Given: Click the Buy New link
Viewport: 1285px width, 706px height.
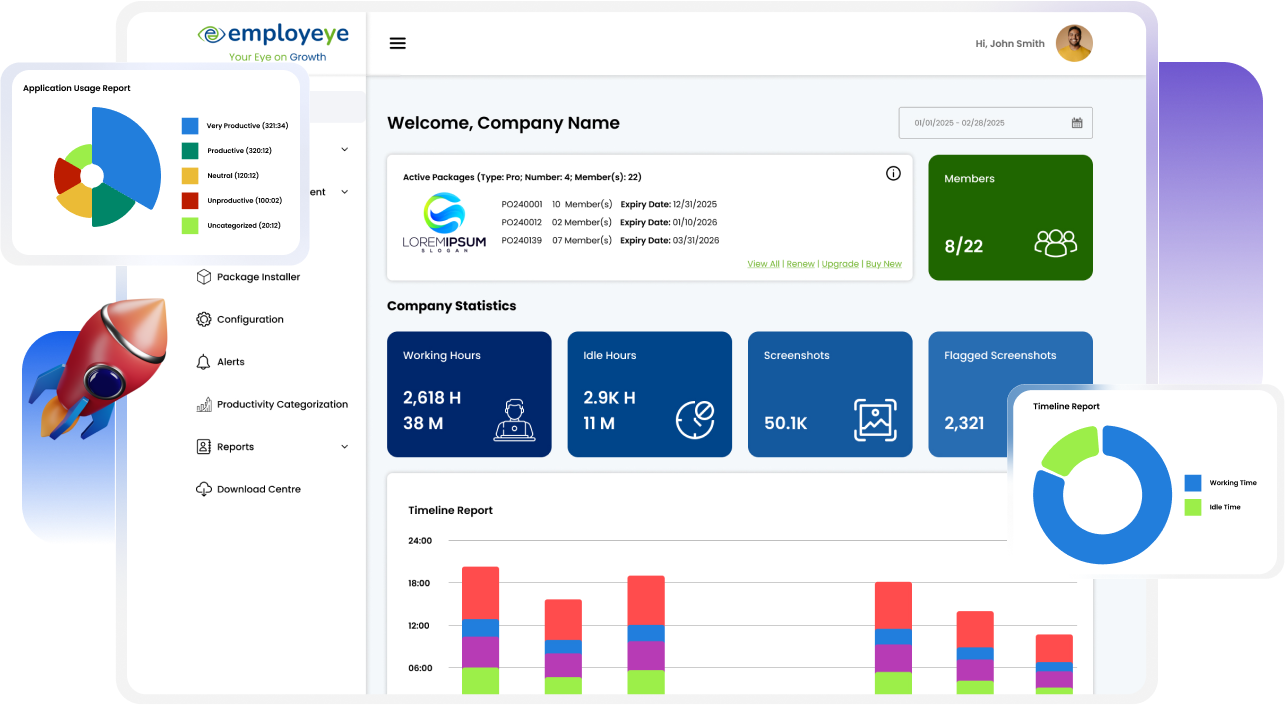Looking at the screenshot, I should pyautogui.click(x=883, y=264).
